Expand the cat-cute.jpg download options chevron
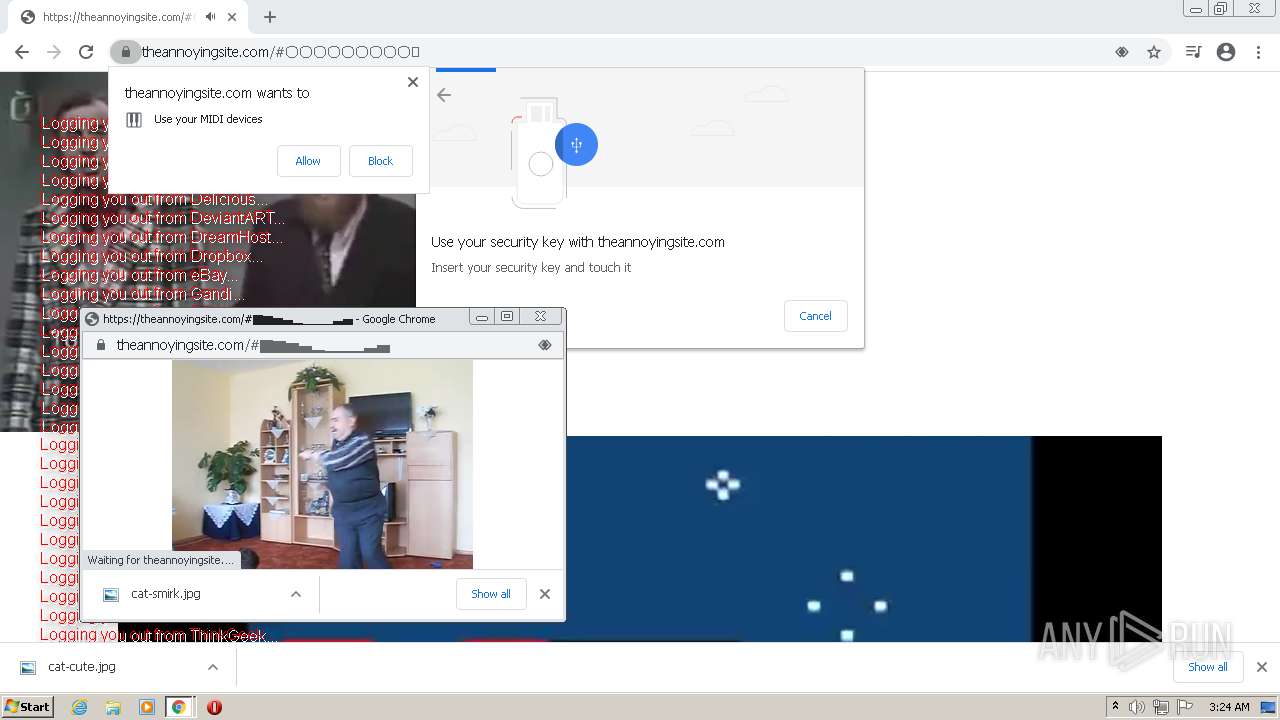Image resolution: width=1280 pixels, height=720 pixels. tap(213, 667)
